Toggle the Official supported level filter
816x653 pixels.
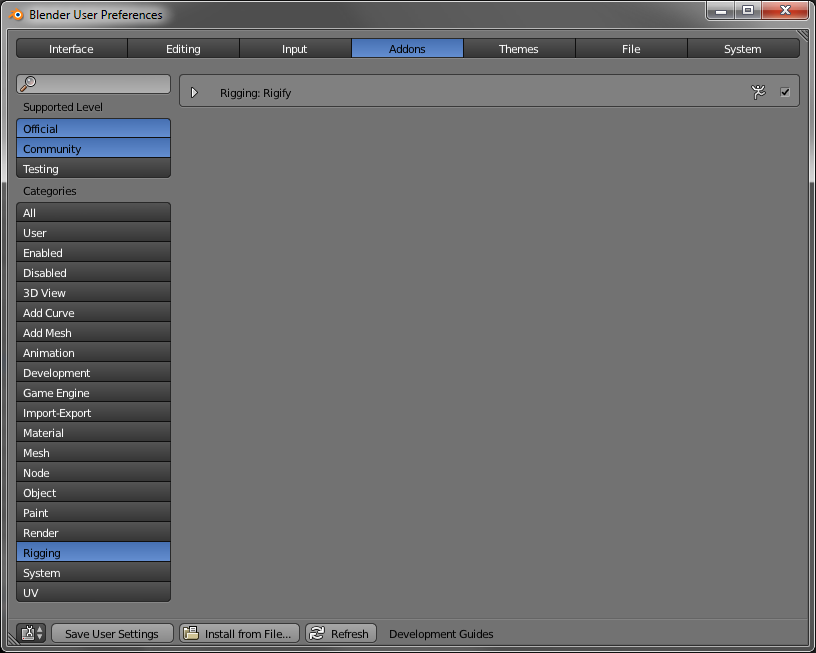tap(94, 129)
